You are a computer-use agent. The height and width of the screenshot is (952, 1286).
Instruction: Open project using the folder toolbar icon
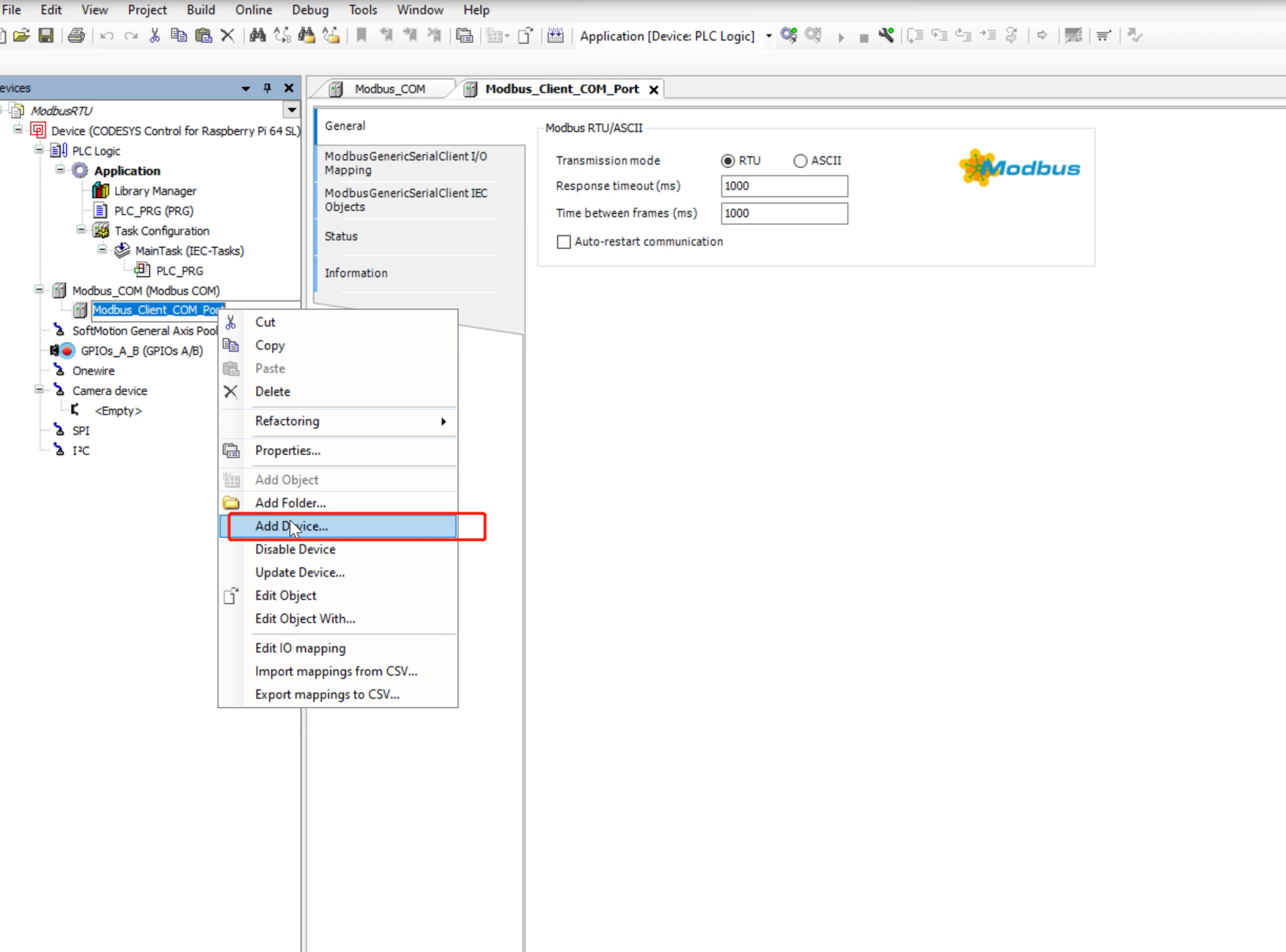[x=21, y=35]
